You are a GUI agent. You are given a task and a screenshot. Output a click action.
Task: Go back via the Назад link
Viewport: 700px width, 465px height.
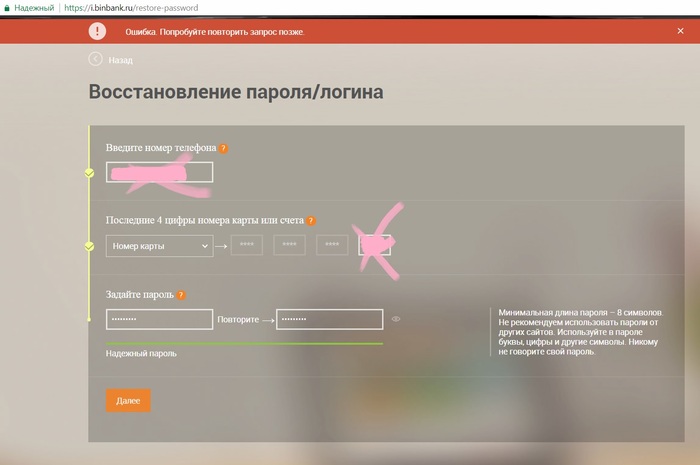point(120,60)
